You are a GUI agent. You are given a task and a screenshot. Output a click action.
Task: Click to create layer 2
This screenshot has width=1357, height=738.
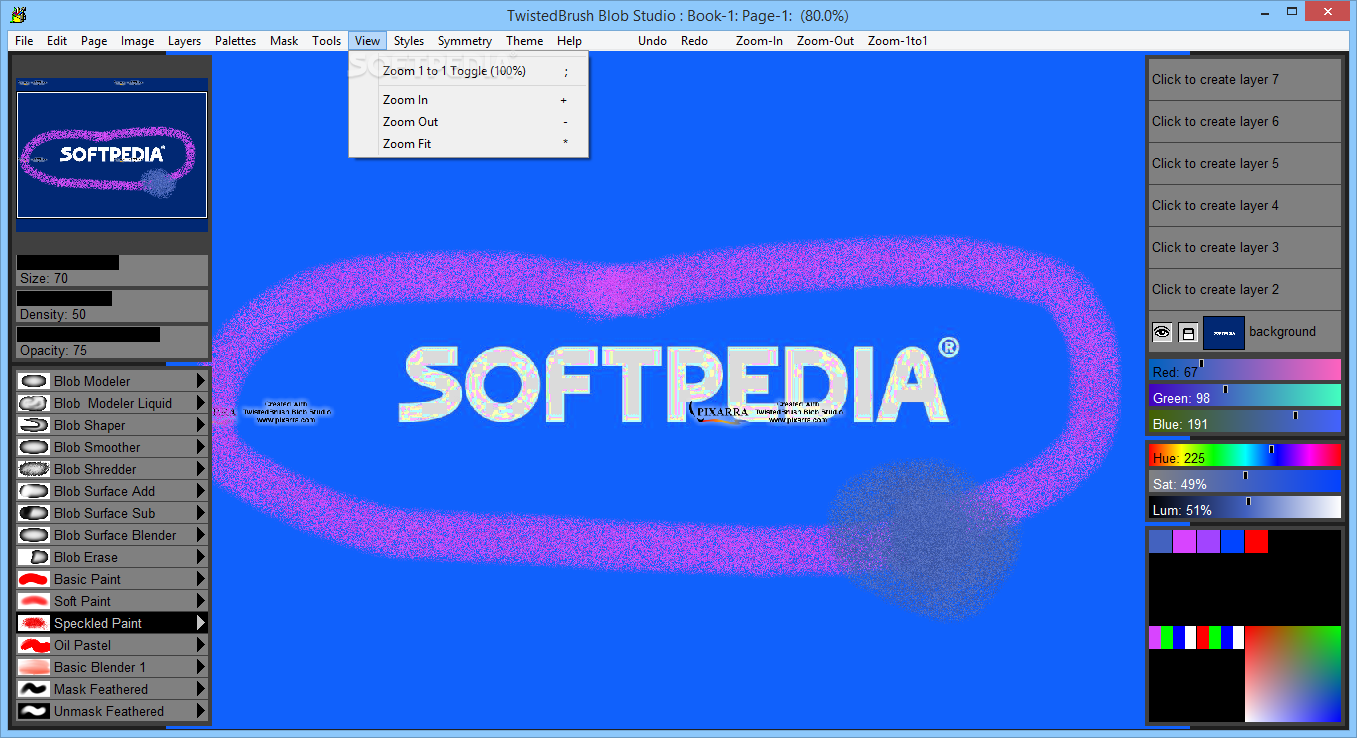point(1243,289)
